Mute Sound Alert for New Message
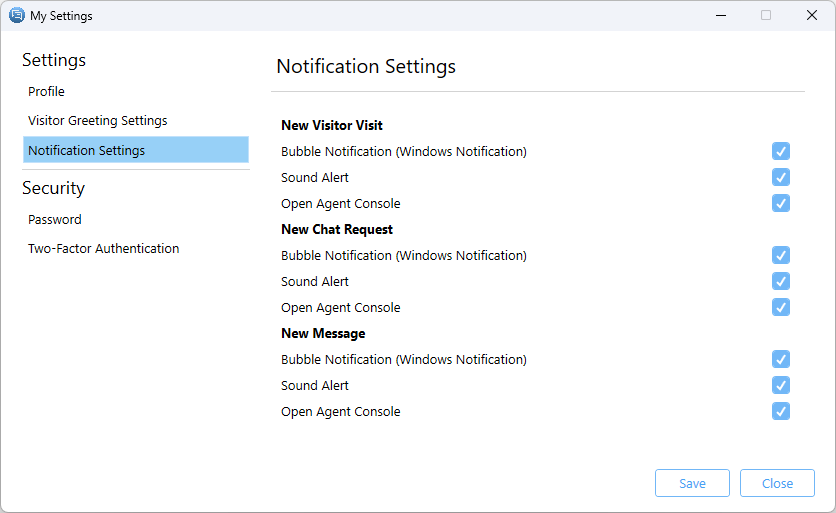 (781, 385)
